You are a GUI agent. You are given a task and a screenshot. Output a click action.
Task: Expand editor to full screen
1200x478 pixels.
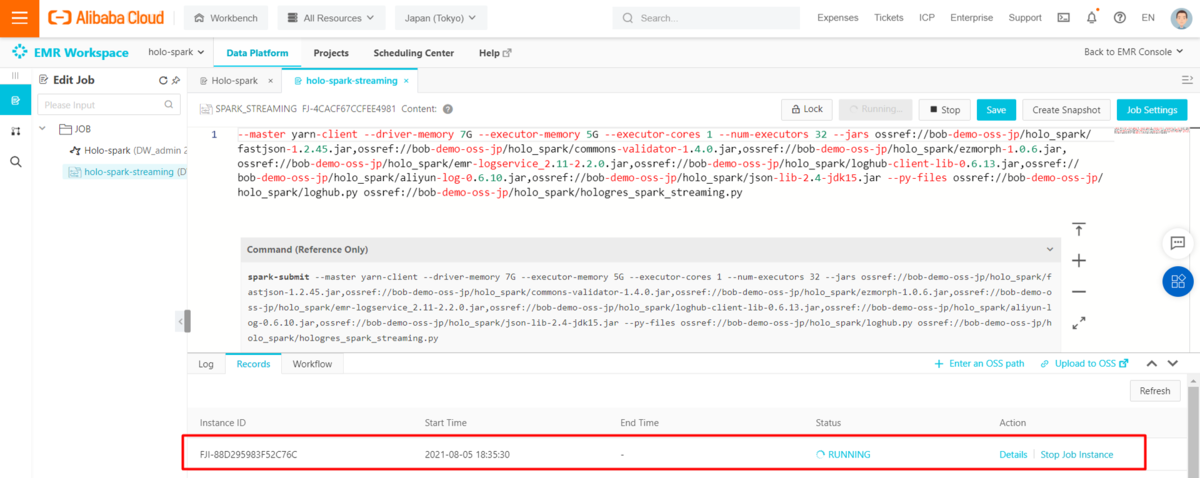[1079, 323]
